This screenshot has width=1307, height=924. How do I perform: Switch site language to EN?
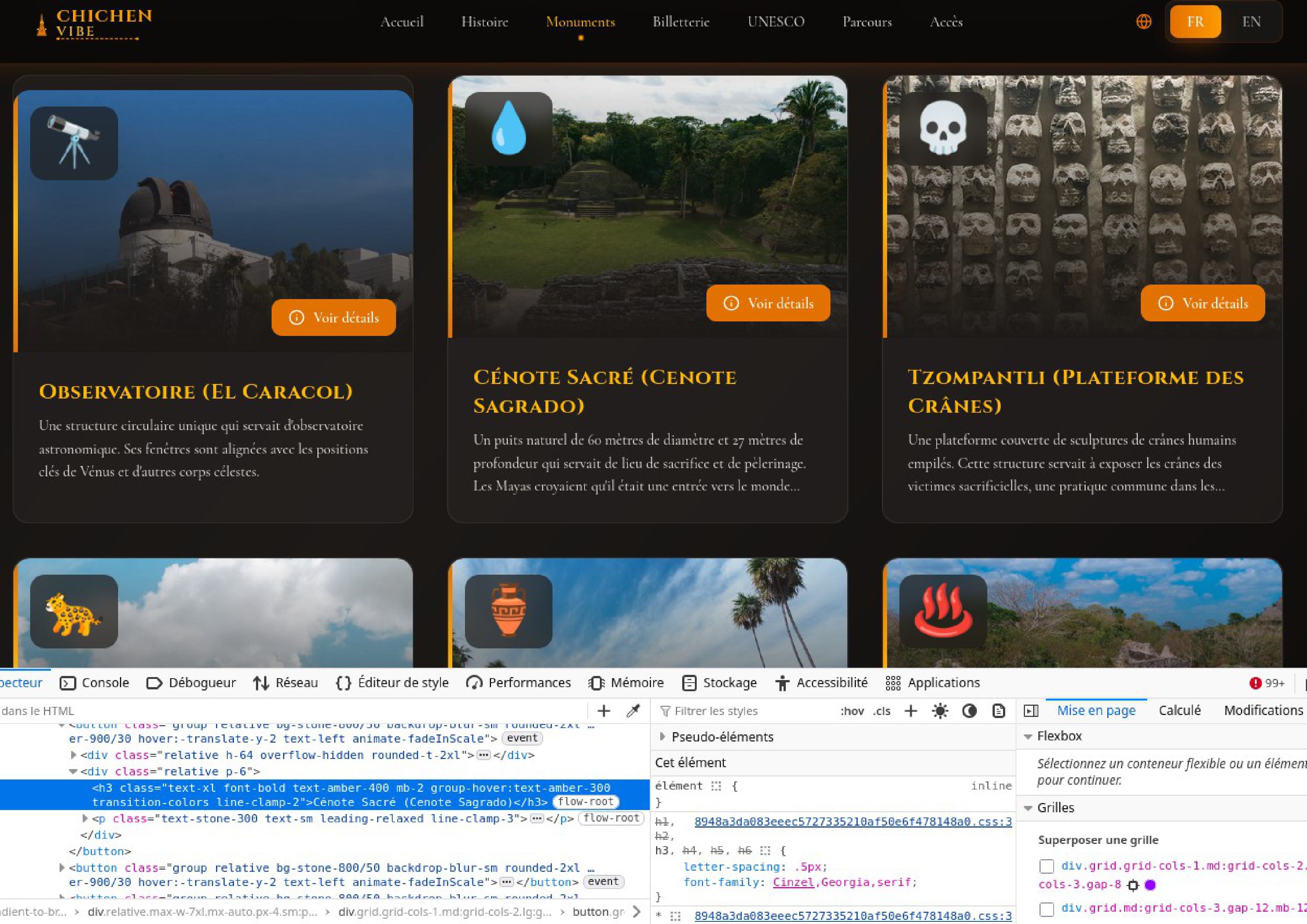pos(1251,22)
